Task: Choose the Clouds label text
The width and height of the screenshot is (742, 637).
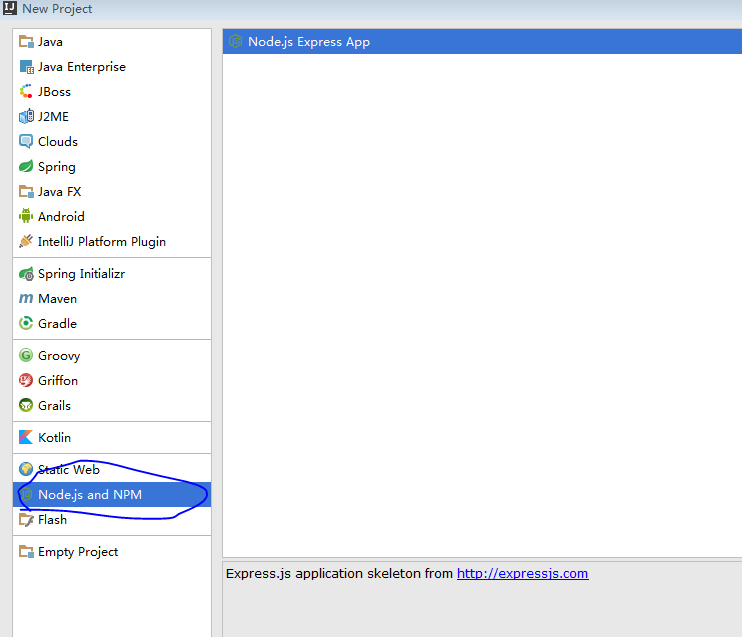Action: tap(58, 142)
